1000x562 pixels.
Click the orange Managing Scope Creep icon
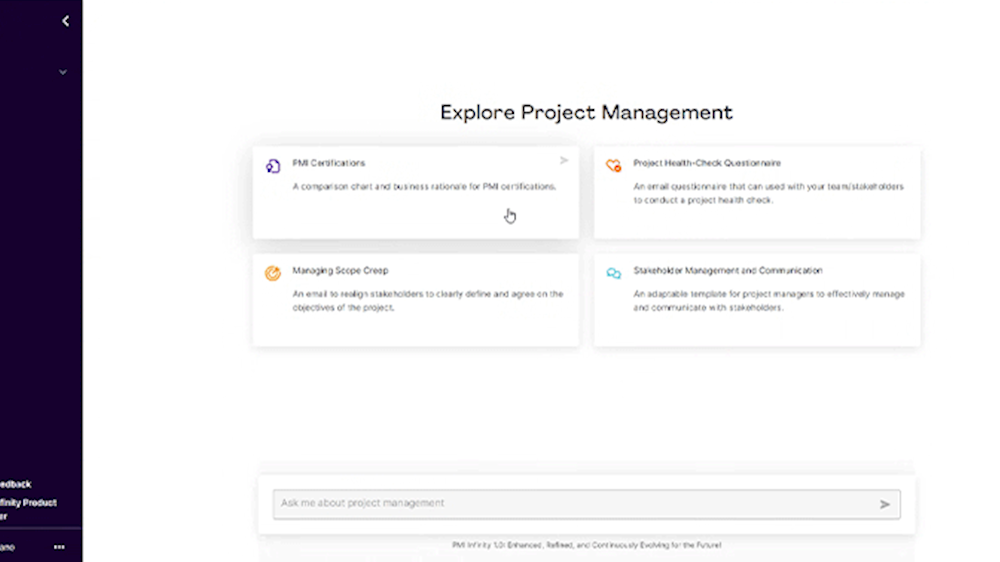(273, 273)
